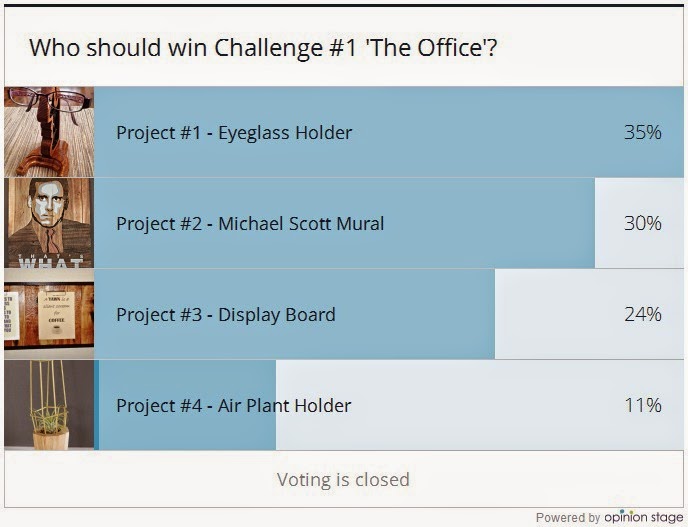Viewport: 688px width, 527px height.
Task: Click the 35% result for Eyeglass Holder
Action: click(x=642, y=132)
